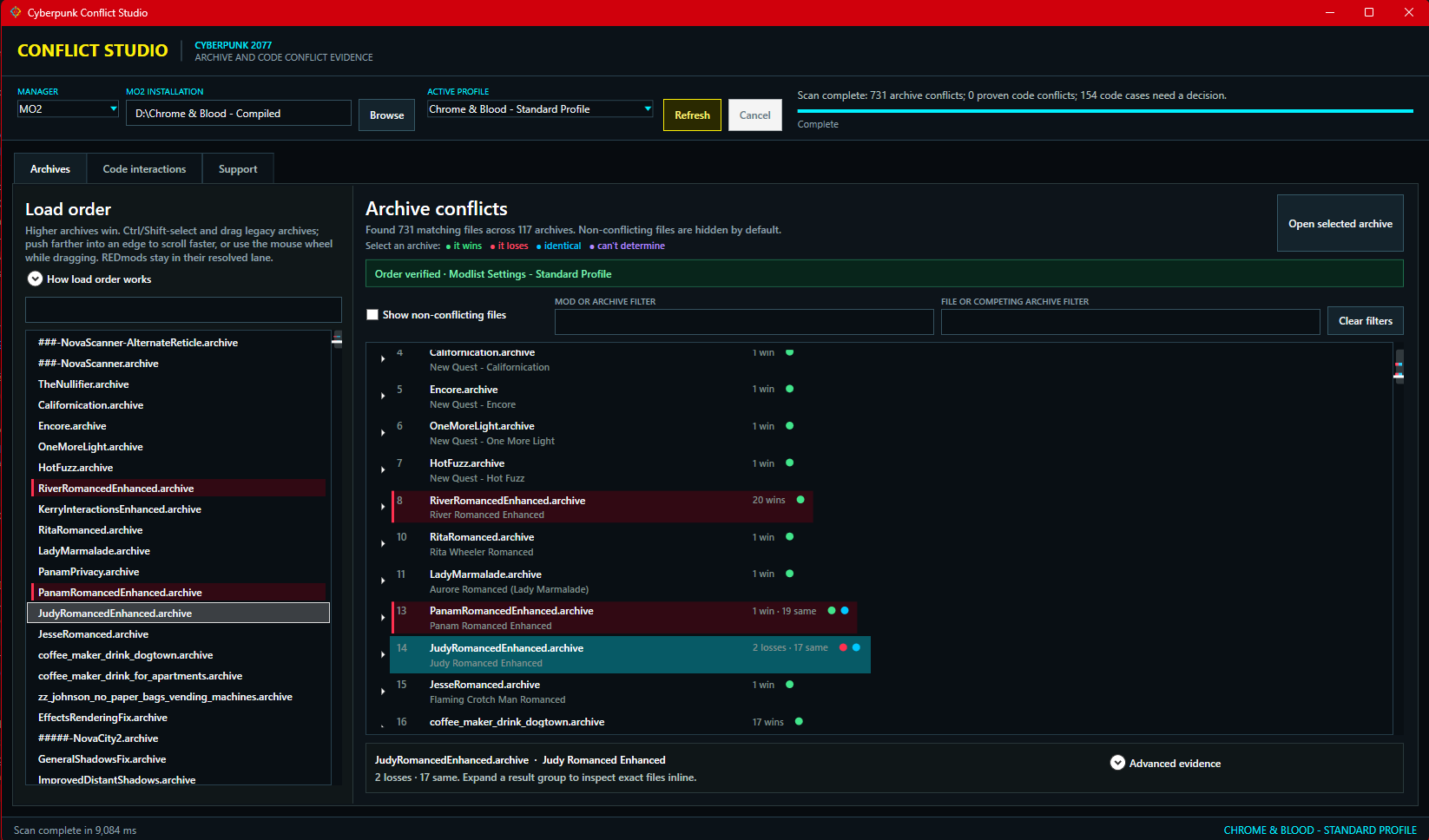This screenshot has height=840, width=1429.
Task: Select #####-NovaCity2.archive in Load order list
Action: pyautogui.click(x=179, y=738)
